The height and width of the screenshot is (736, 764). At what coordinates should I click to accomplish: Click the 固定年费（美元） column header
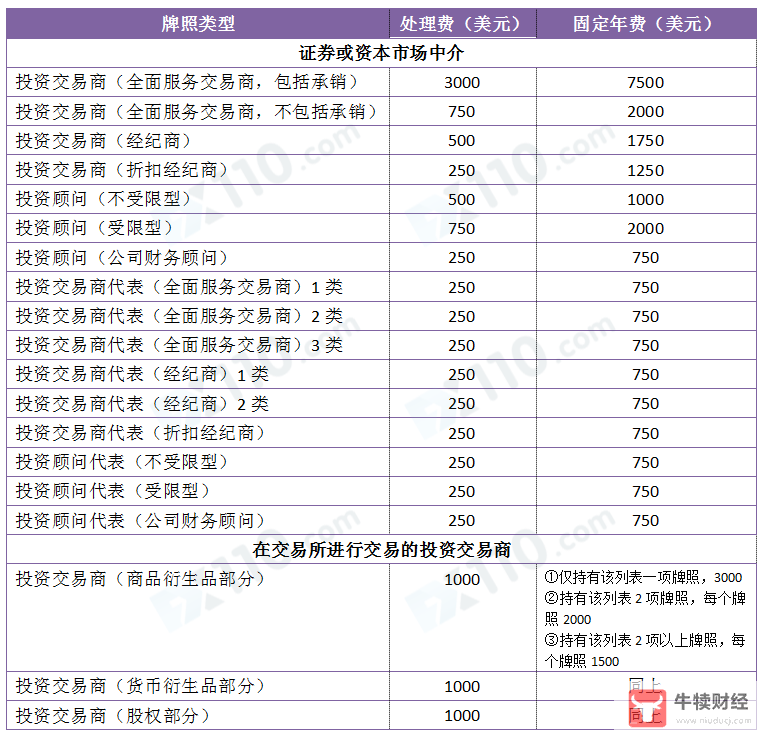[645, 23]
